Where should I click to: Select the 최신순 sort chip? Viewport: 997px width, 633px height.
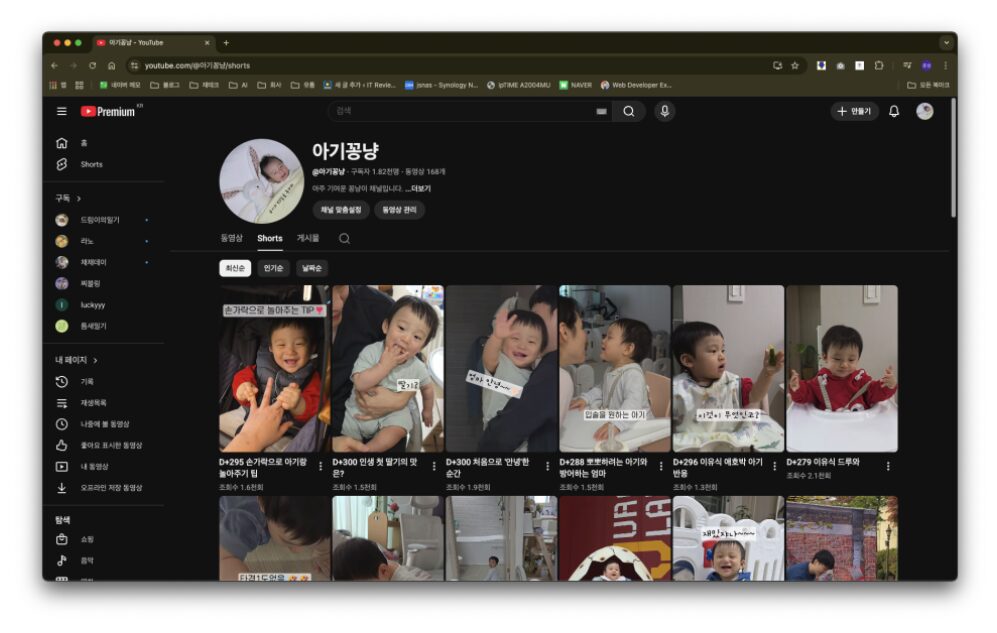coord(235,268)
